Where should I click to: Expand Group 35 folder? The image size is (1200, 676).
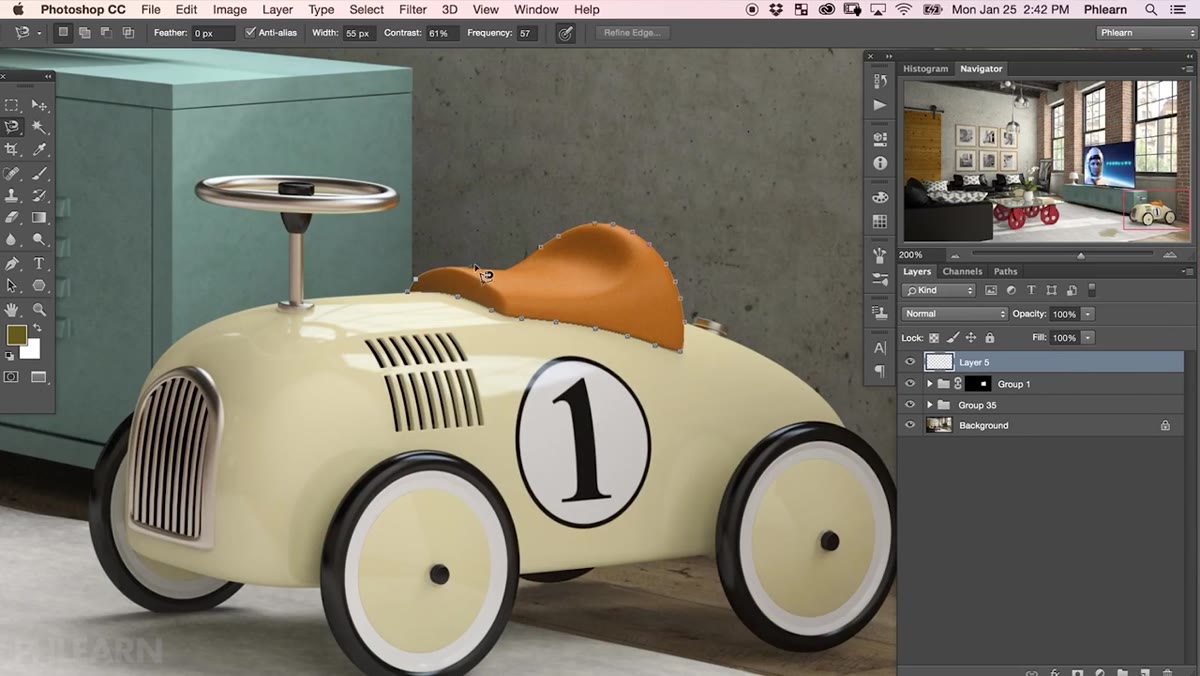[929, 405]
